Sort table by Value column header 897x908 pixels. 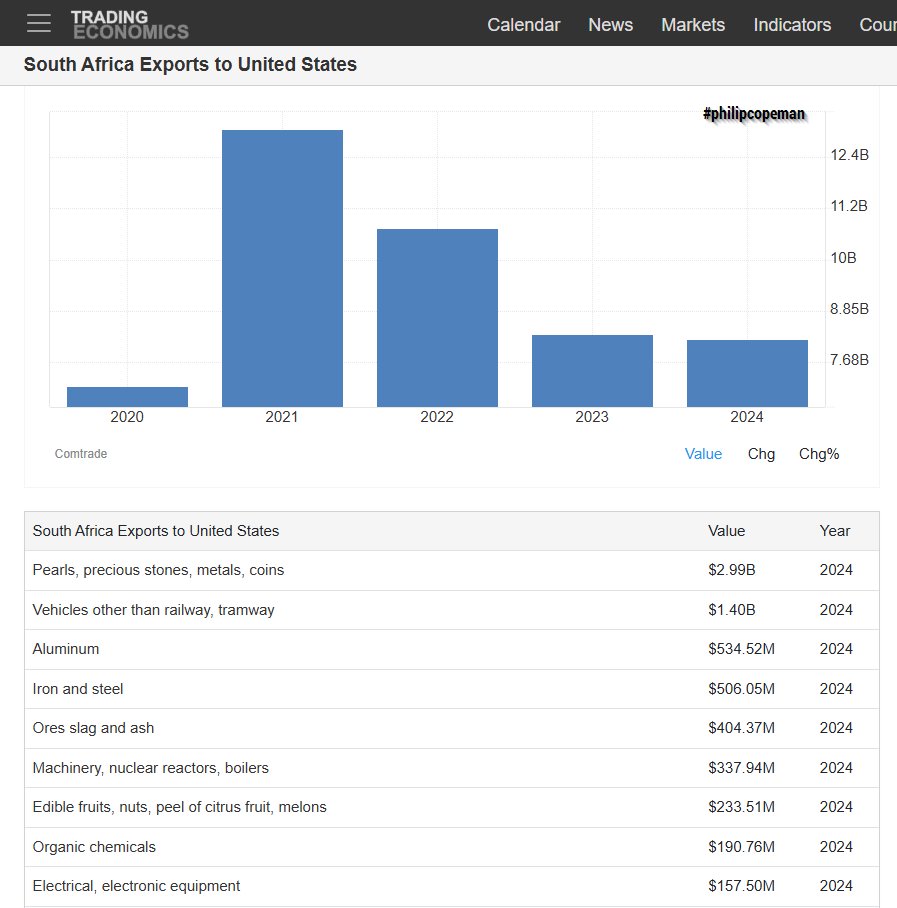click(x=726, y=531)
